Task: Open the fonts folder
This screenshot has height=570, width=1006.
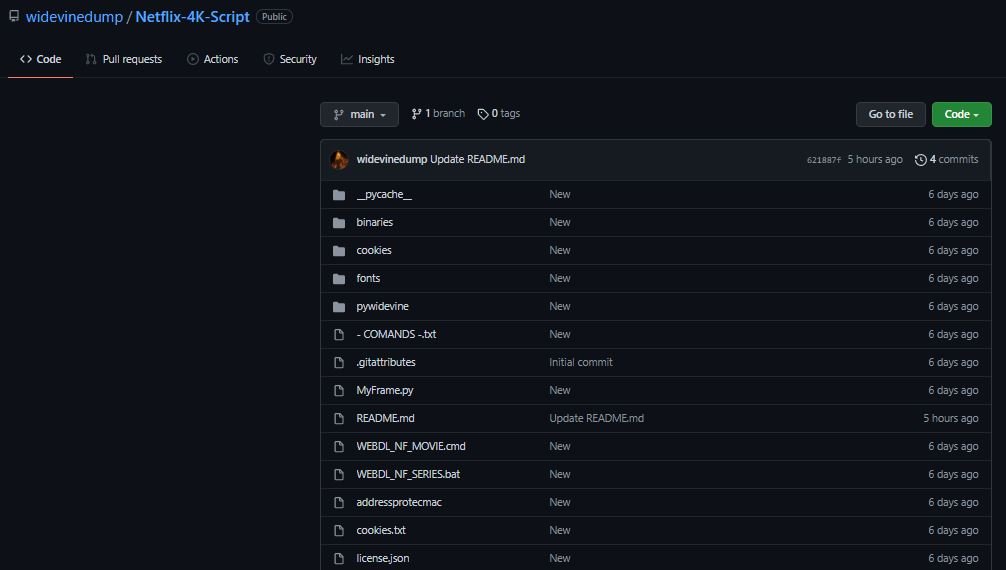Action: coord(368,278)
